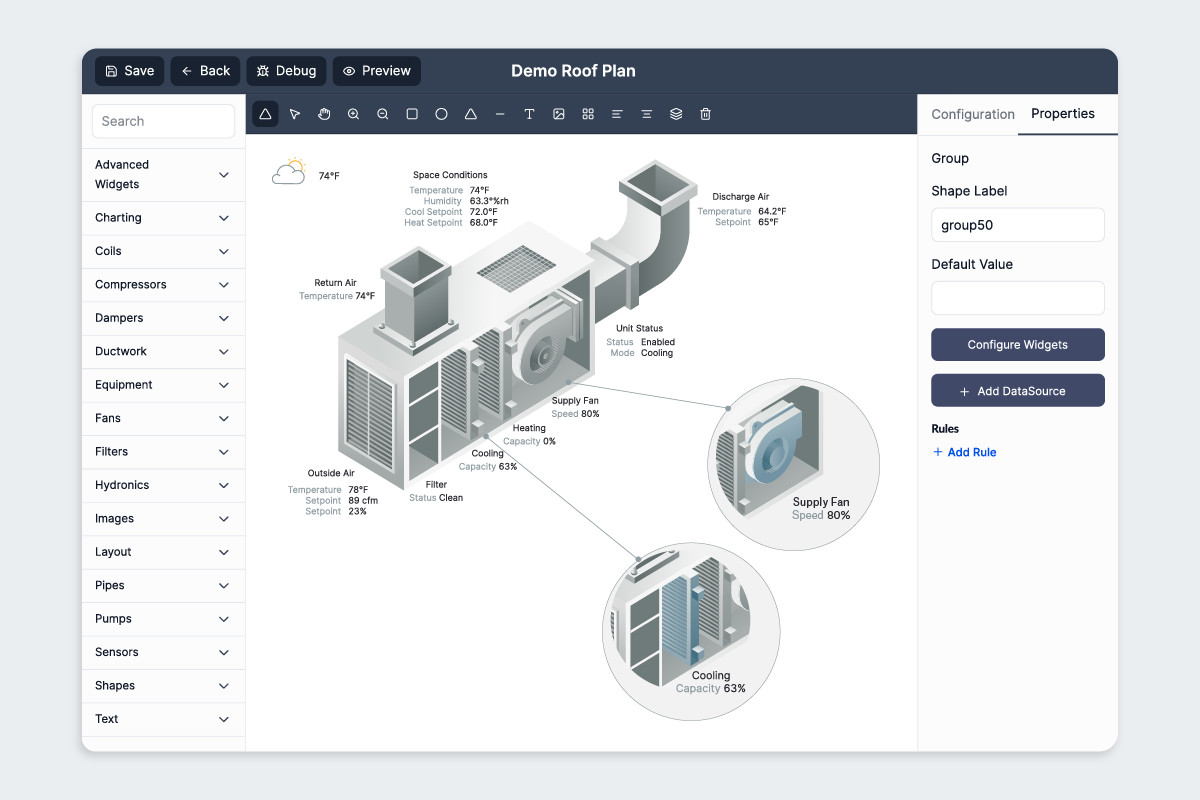Click the insert image icon
Viewport: 1200px width, 800px height.
pyautogui.click(x=559, y=114)
